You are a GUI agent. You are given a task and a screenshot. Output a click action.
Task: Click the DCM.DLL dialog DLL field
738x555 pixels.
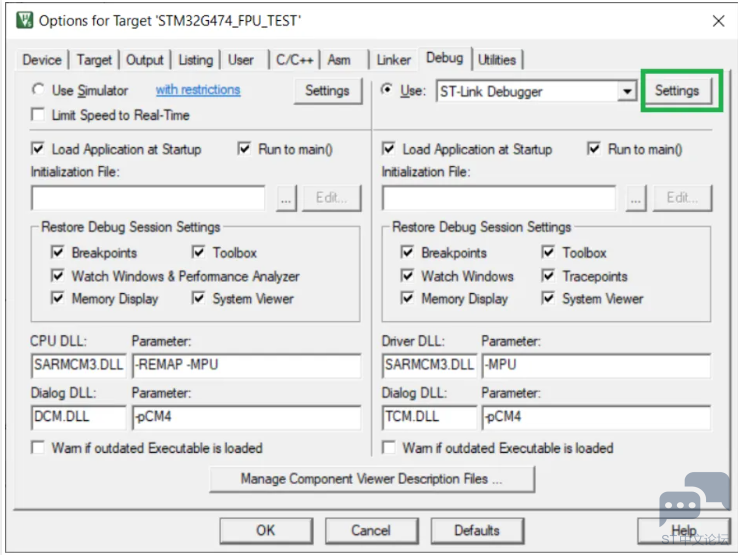79,418
